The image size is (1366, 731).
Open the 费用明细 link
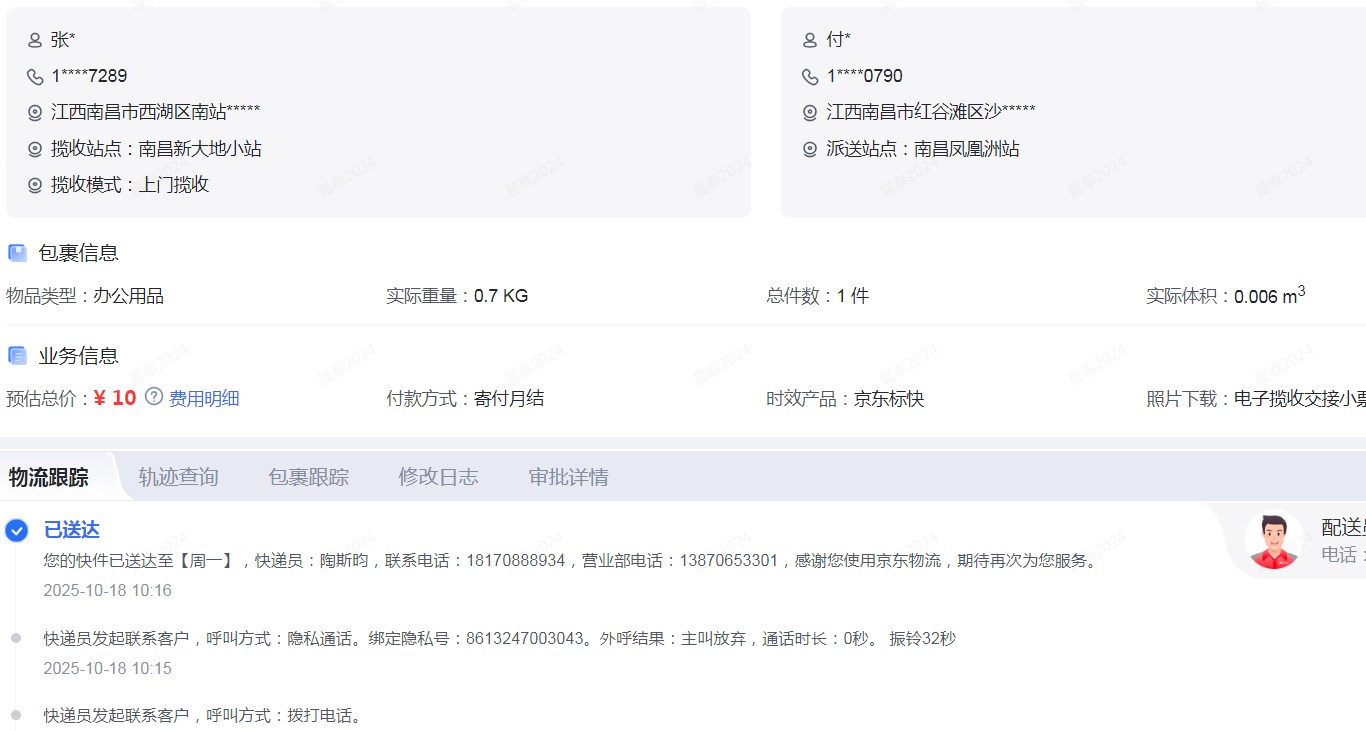point(204,399)
